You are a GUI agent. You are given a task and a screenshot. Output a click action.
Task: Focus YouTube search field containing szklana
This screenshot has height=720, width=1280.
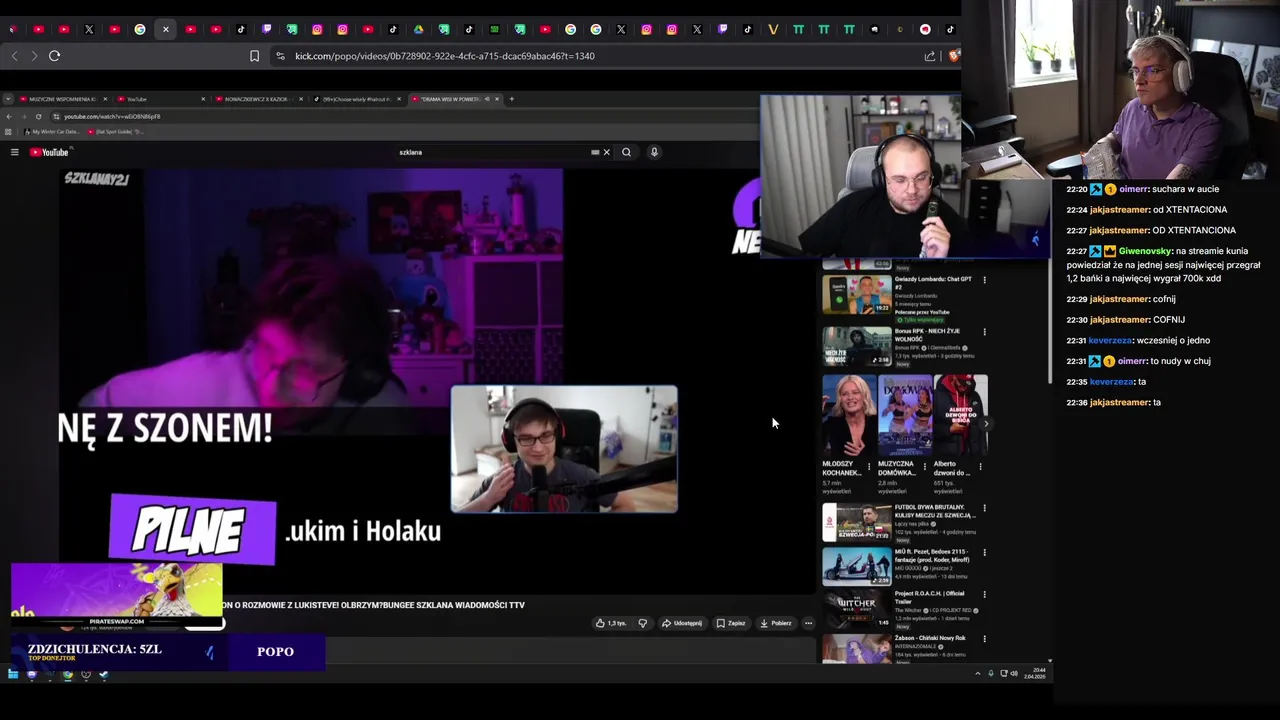[x=490, y=152]
